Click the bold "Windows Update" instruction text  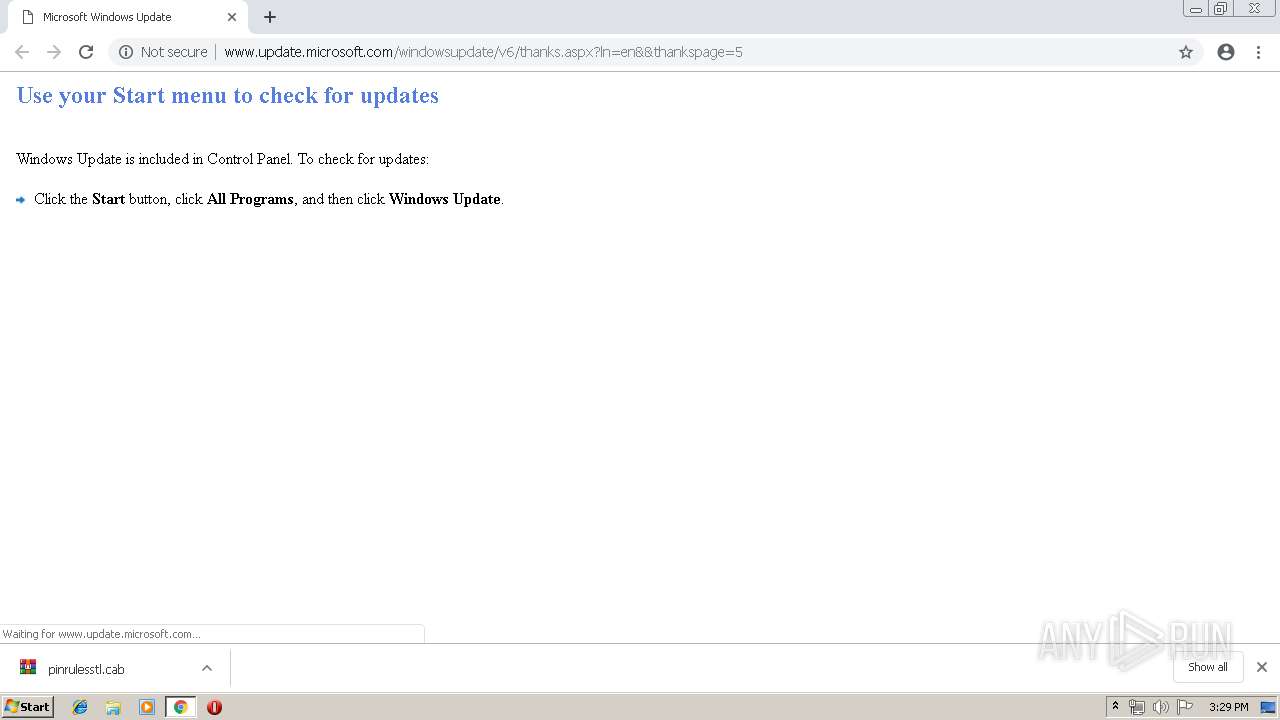[445, 199]
